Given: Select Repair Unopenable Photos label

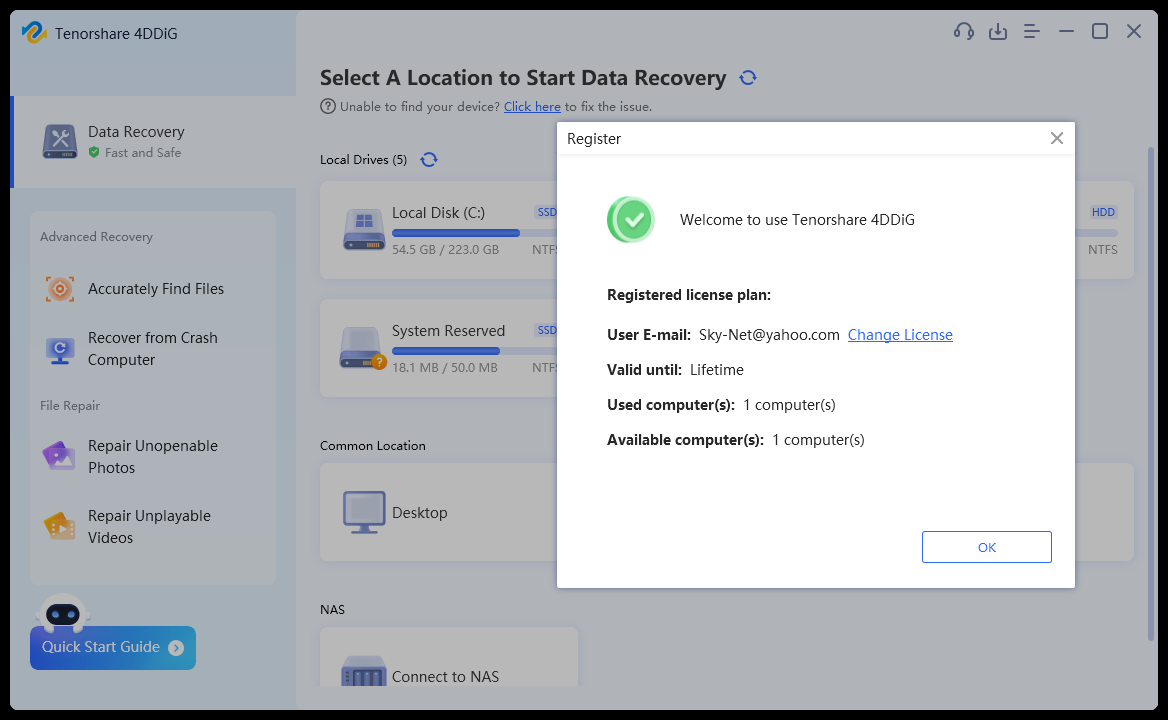Looking at the screenshot, I should coord(153,456).
